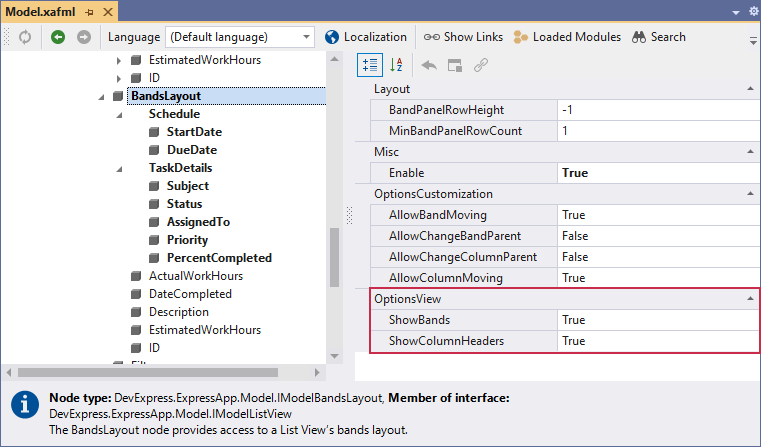Collapse the Misc property category

click(750, 151)
